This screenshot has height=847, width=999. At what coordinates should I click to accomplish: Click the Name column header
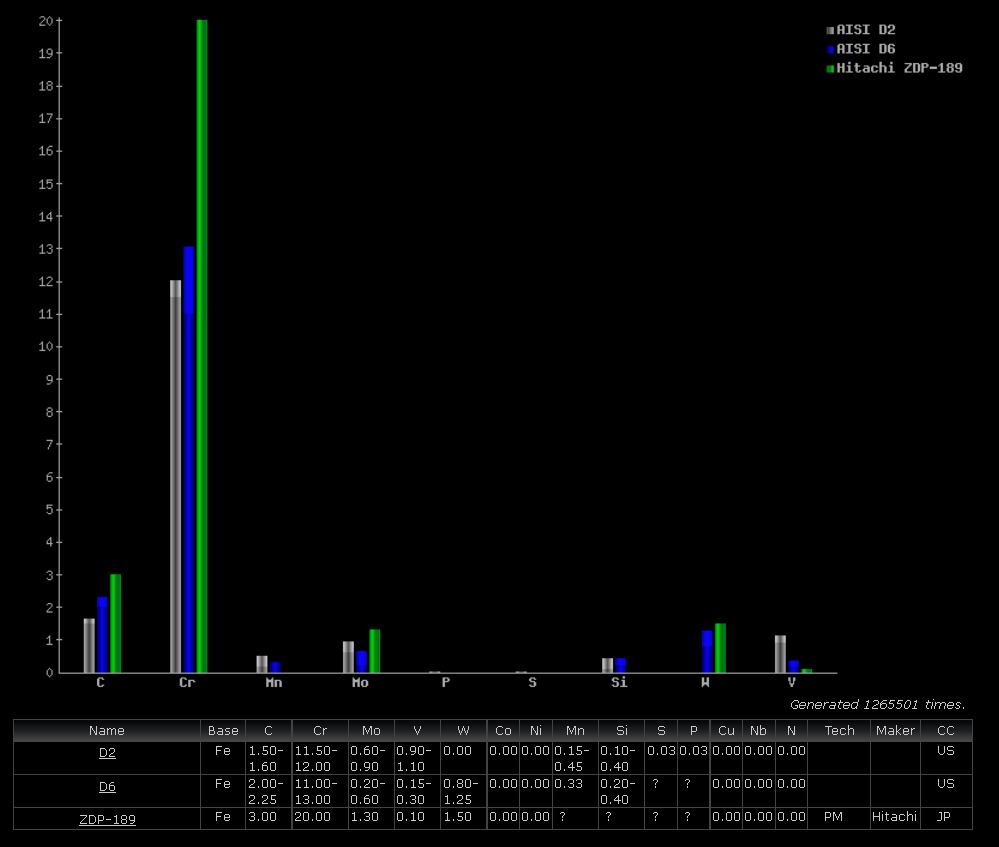107,730
